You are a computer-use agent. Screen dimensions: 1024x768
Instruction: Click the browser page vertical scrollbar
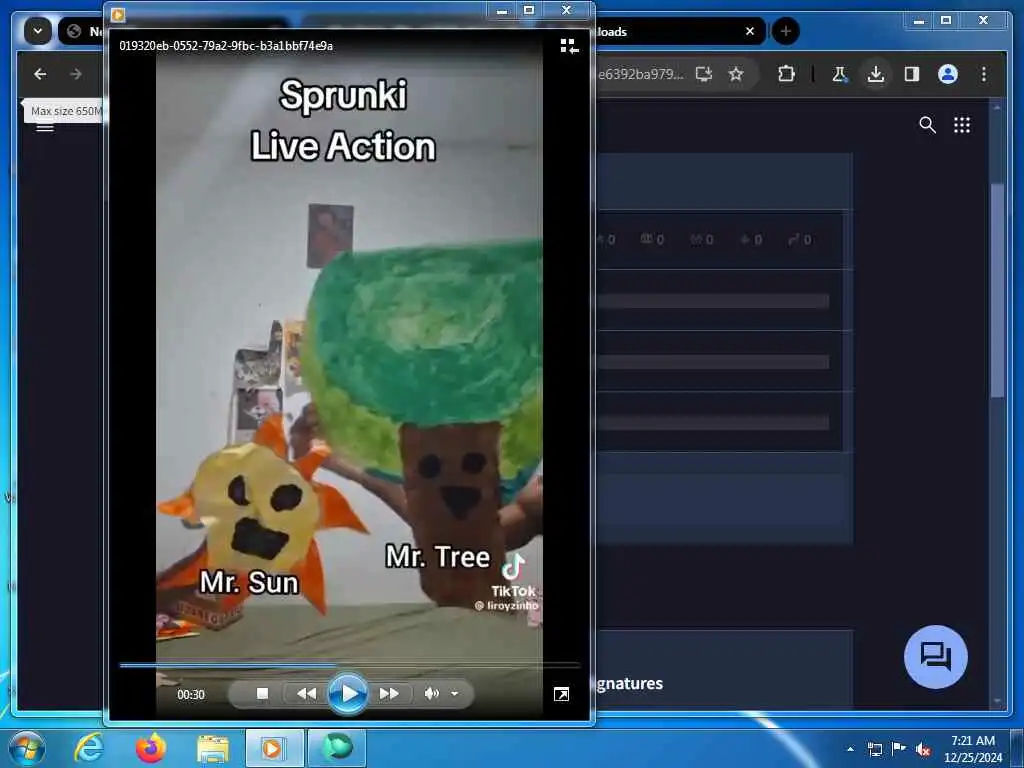tap(997, 291)
